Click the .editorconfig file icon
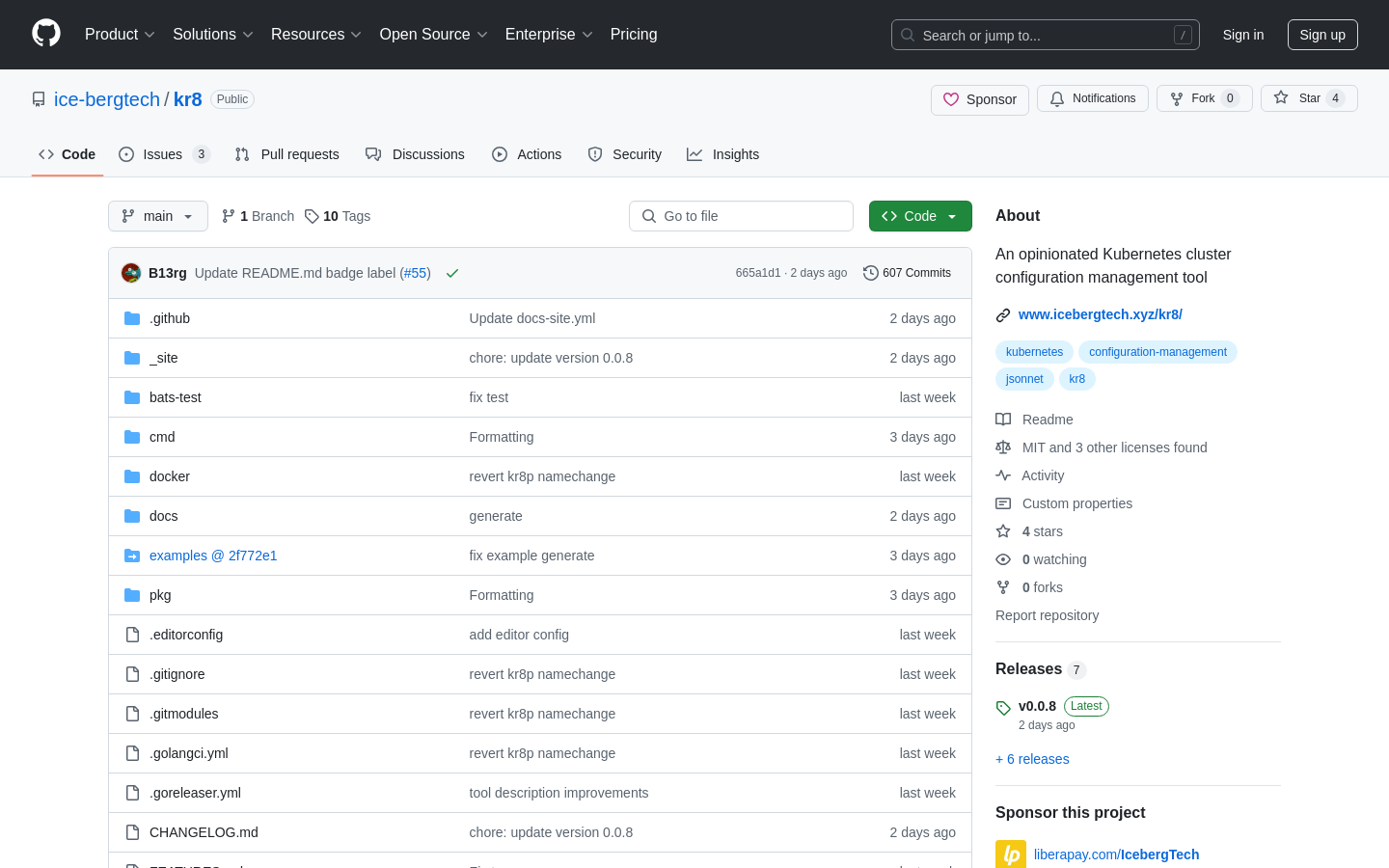This screenshot has width=1389, height=868. point(132,635)
